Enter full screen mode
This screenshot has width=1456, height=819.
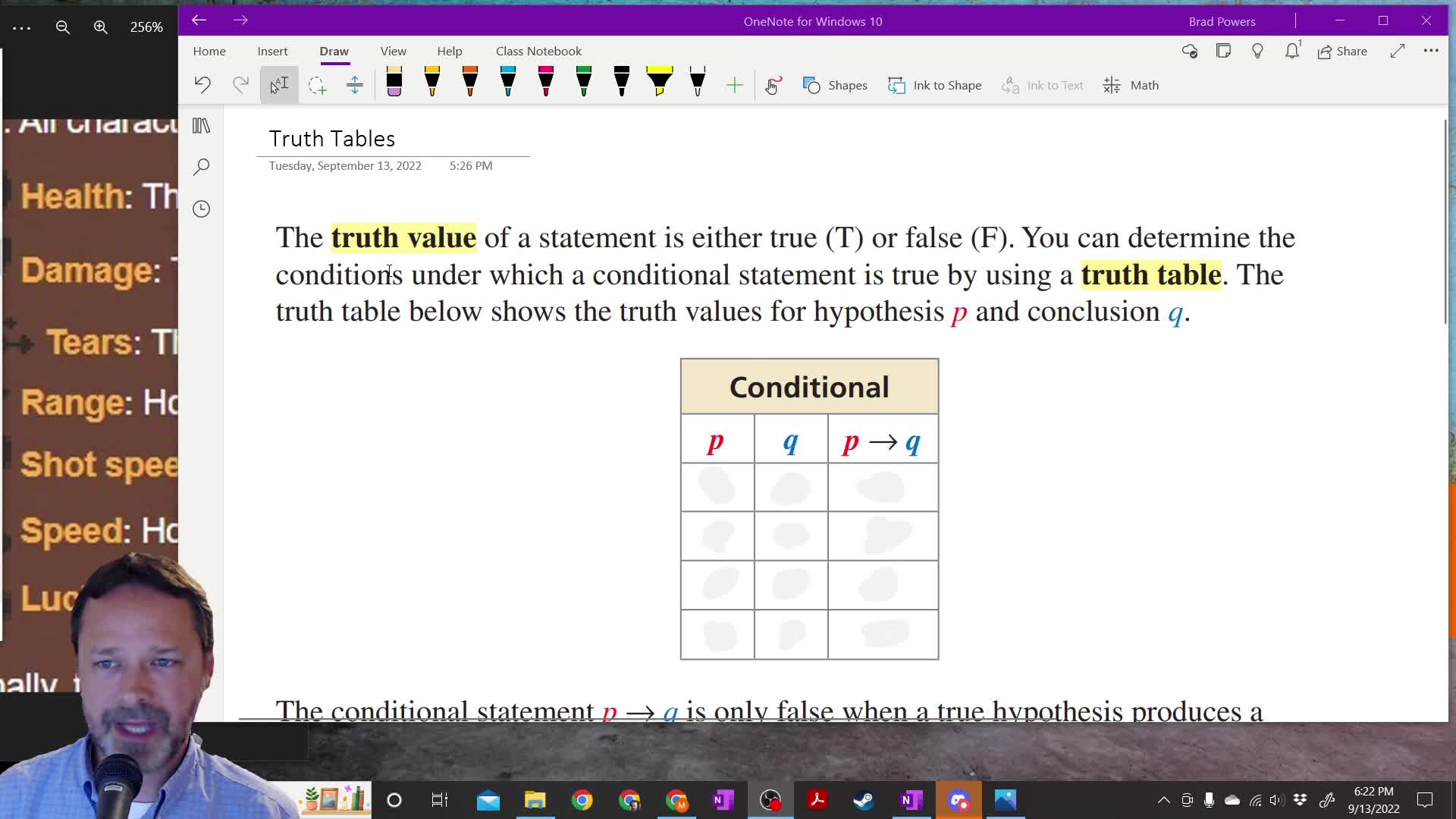[1398, 51]
